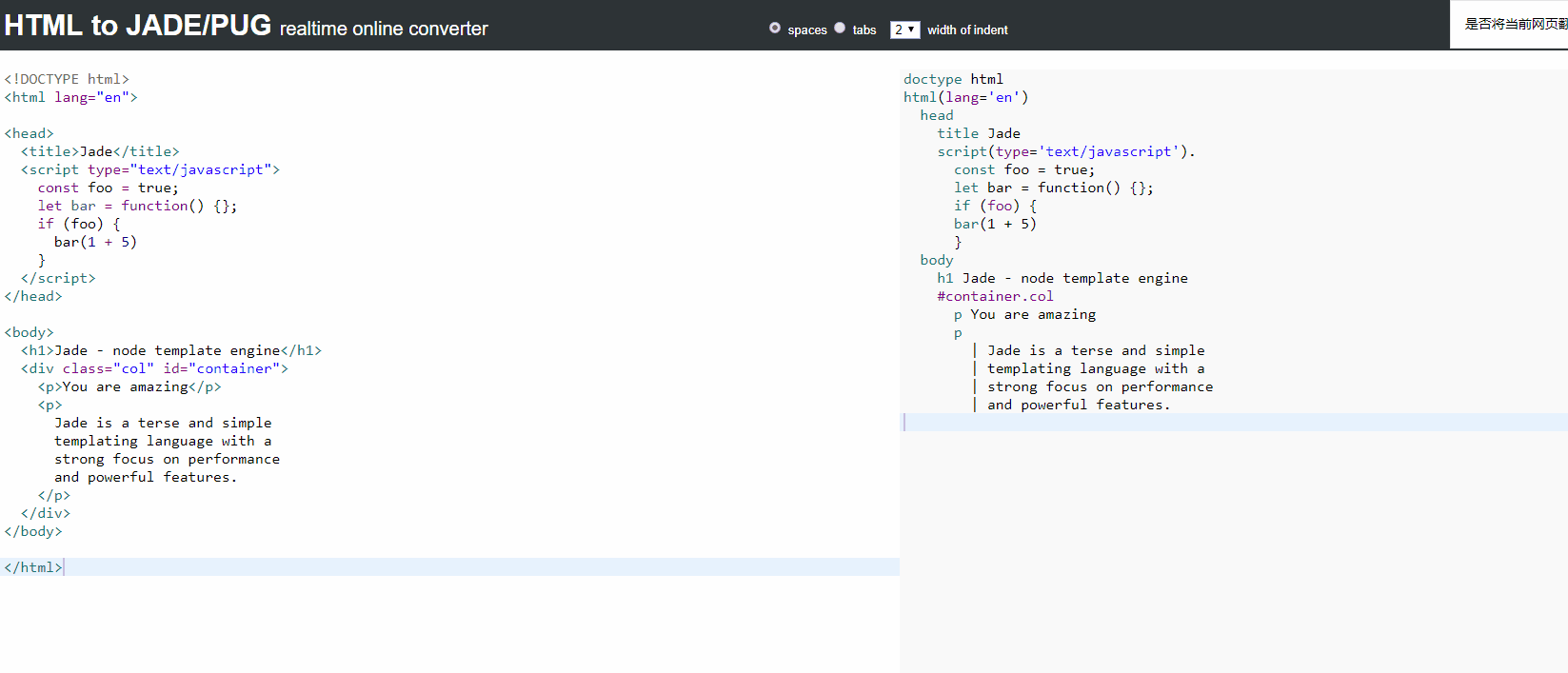Click '<html lang="en">' line in HTML editor
Screen dimensions: 1568x673
click(x=71, y=97)
